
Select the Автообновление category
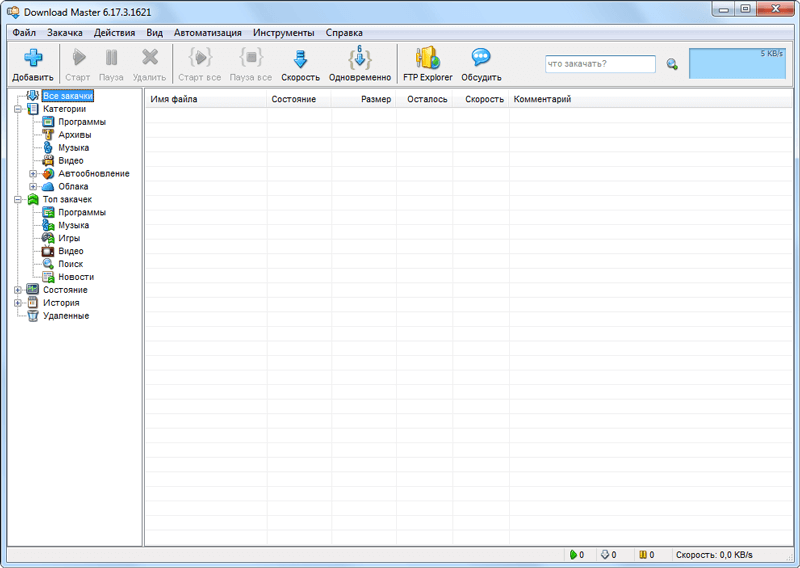(x=94, y=174)
